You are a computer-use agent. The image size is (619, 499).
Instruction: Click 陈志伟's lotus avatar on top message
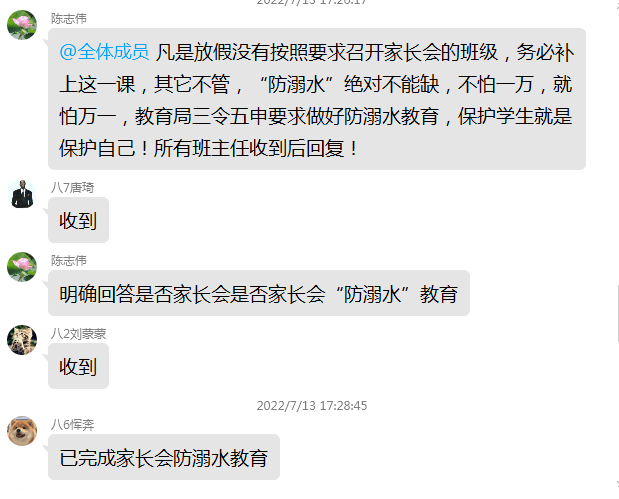(22, 25)
